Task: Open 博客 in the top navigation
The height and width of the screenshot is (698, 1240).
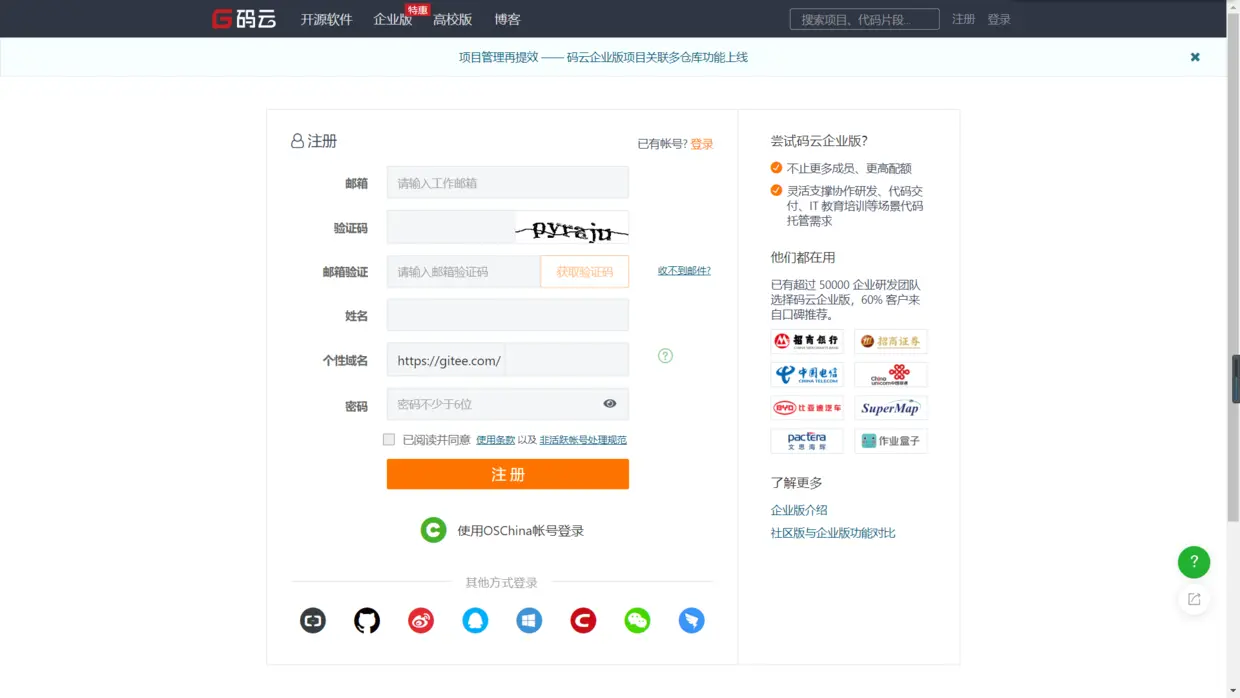Action: (507, 19)
